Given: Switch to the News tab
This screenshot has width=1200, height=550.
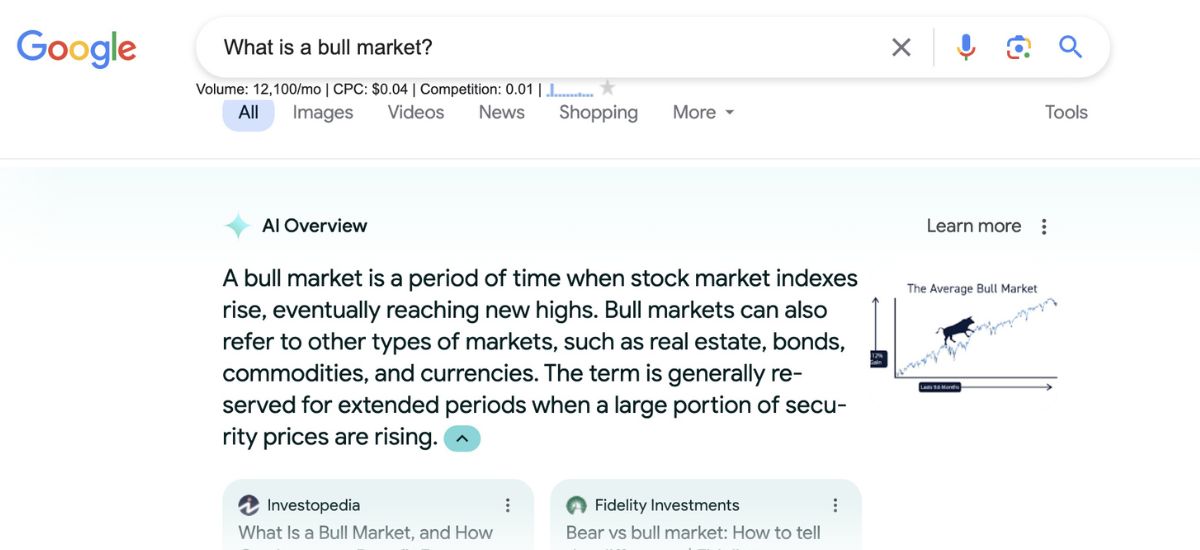Looking at the screenshot, I should [x=501, y=112].
